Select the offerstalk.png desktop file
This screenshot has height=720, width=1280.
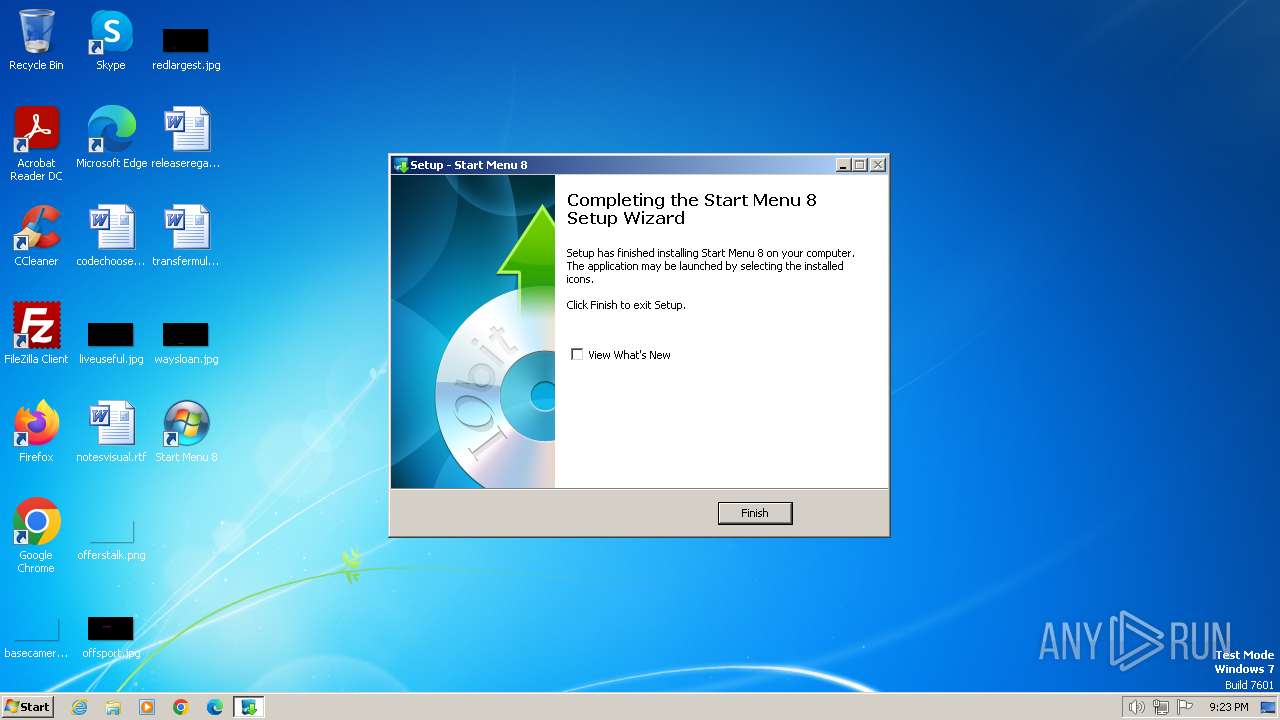(111, 540)
